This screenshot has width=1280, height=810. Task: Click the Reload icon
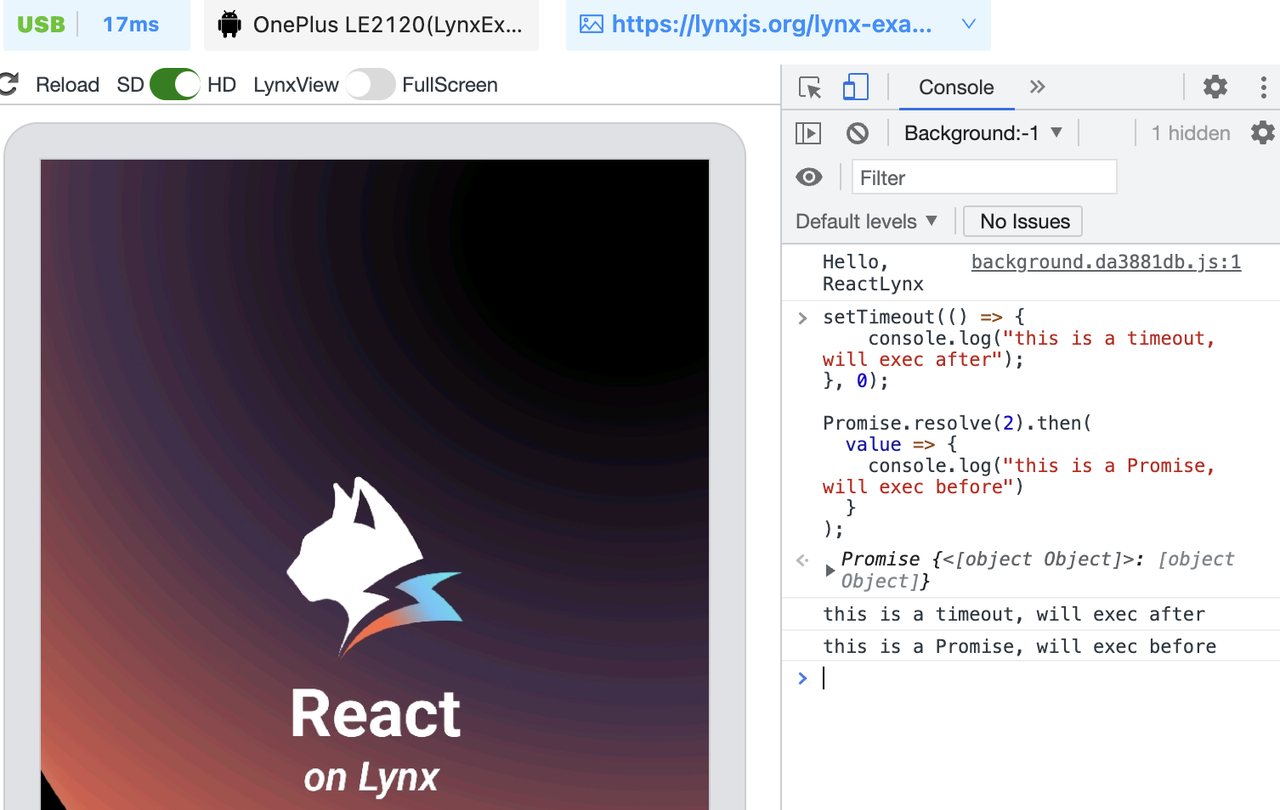[10, 85]
